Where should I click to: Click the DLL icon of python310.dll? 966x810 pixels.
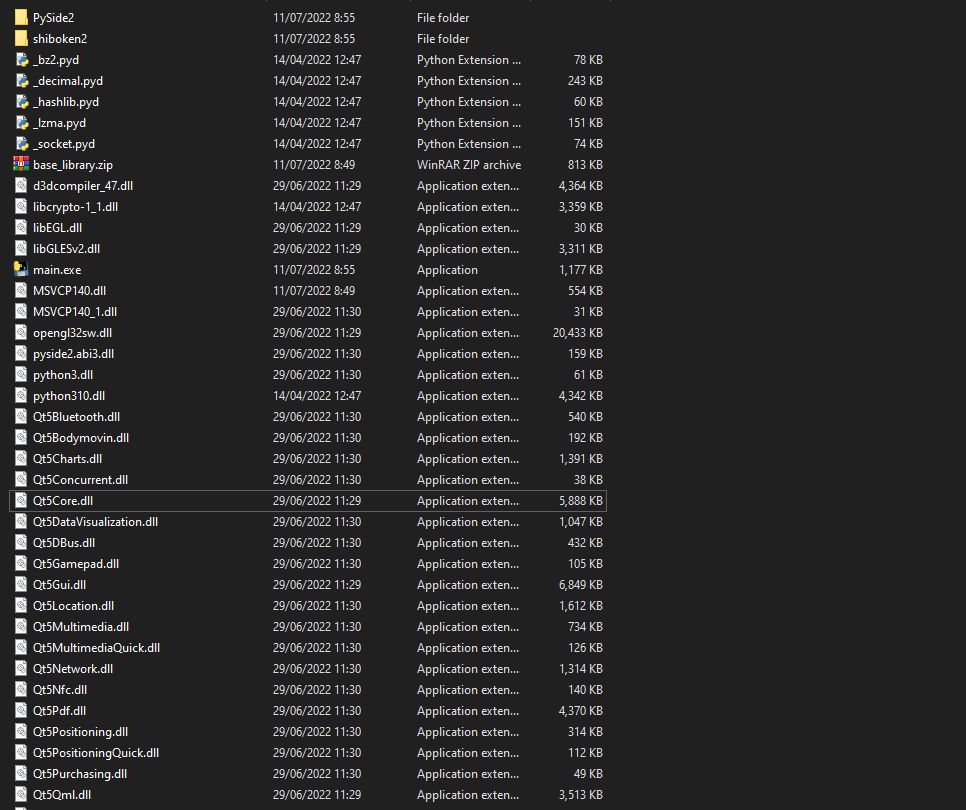click(x=22, y=395)
